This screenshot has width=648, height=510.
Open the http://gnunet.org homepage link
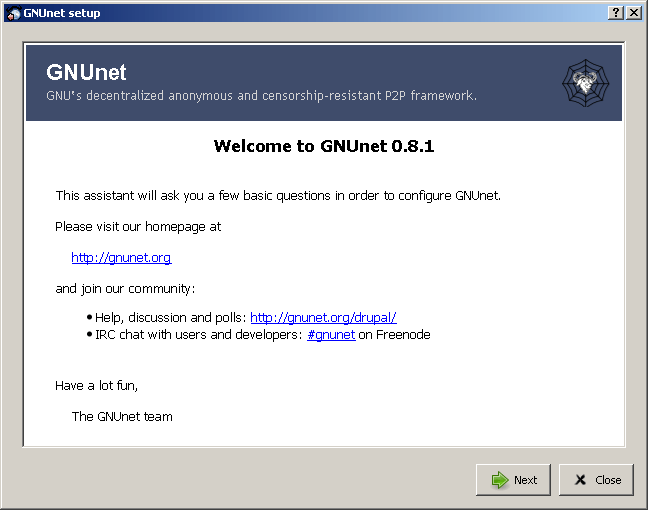[121, 257]
